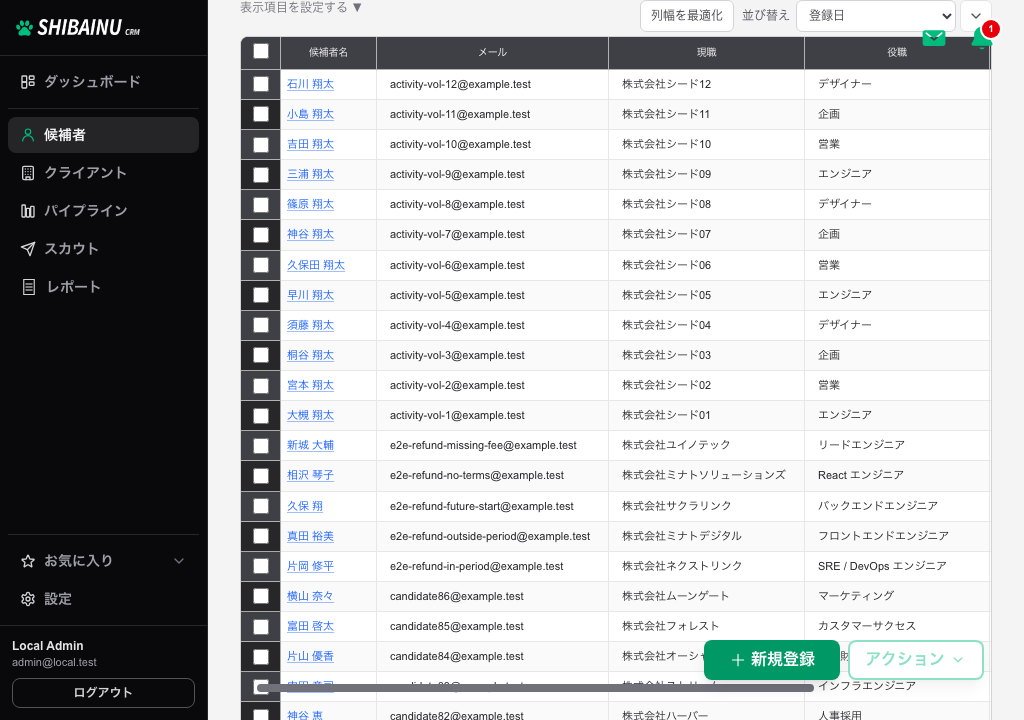This screenshot has width=1024, height=720.
Task: Check the box for 早川 翔太
Action: (x=261, y=295)
